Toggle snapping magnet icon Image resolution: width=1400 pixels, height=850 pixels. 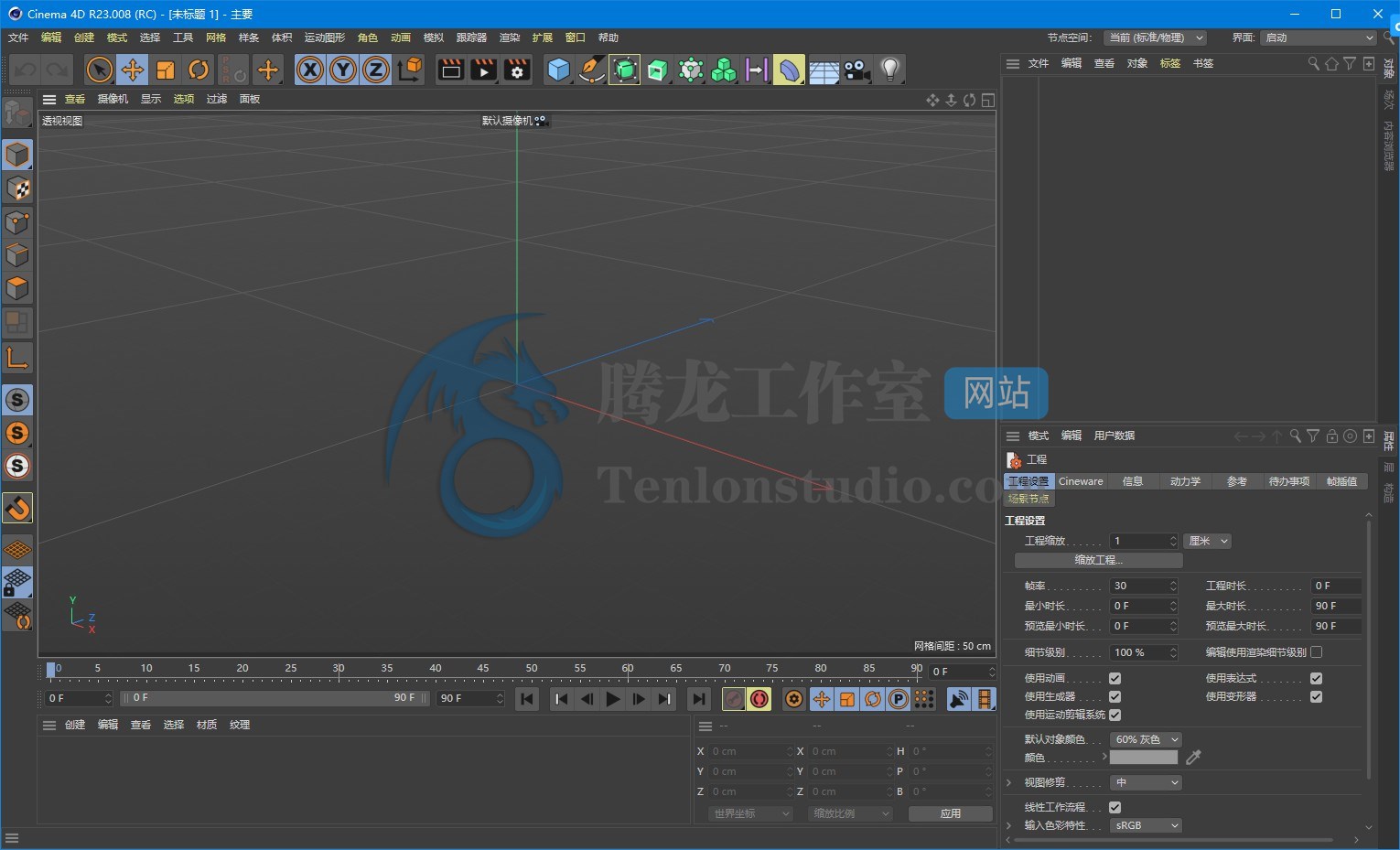(x=17, y=508)
